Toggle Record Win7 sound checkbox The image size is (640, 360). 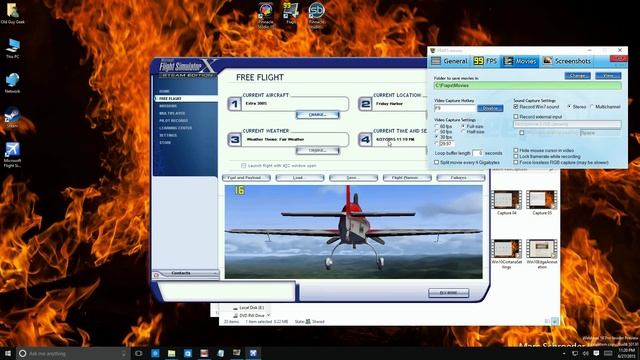(516, 107)
